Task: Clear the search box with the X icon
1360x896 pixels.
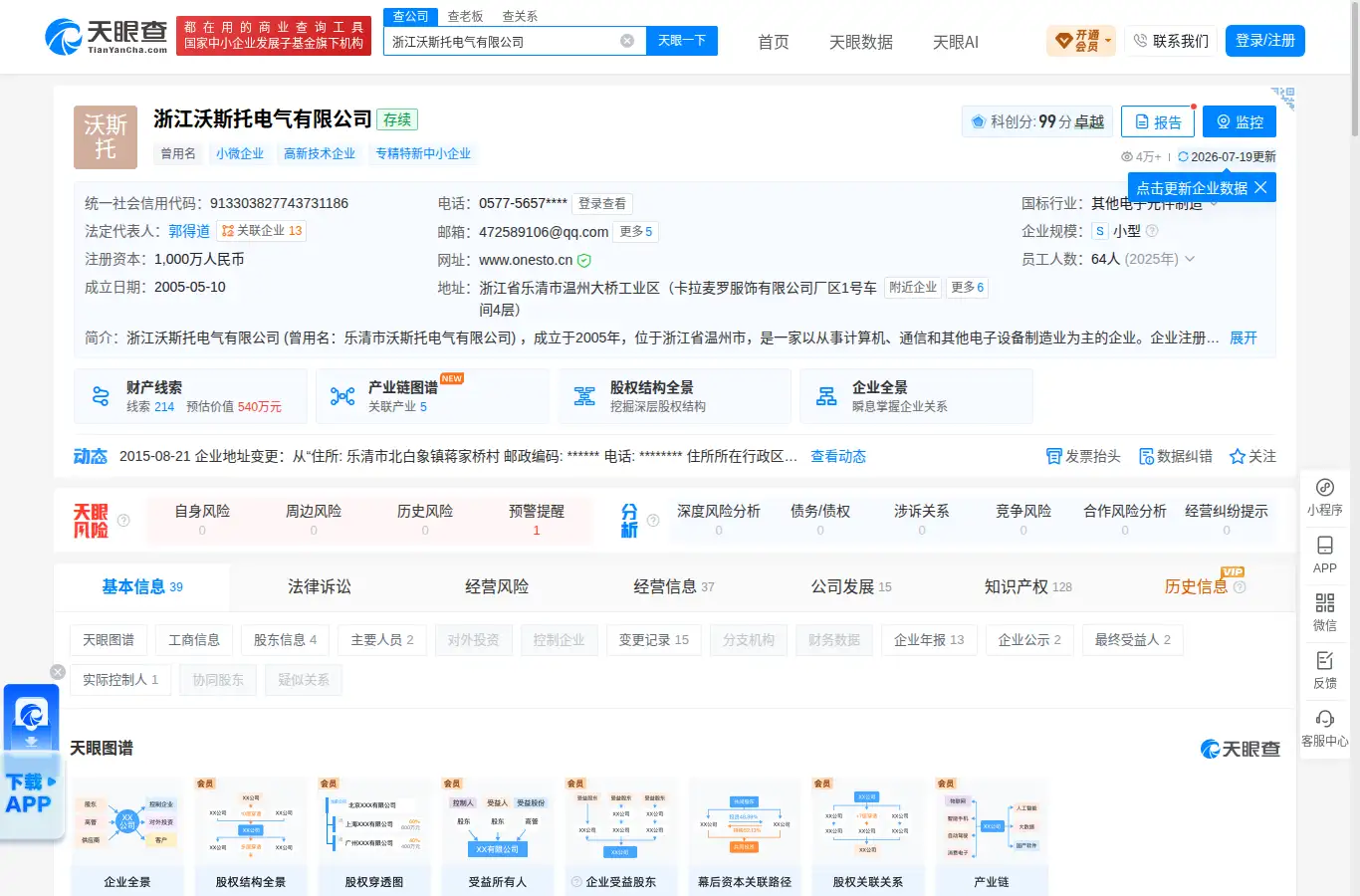Action: tap(627, 41)
